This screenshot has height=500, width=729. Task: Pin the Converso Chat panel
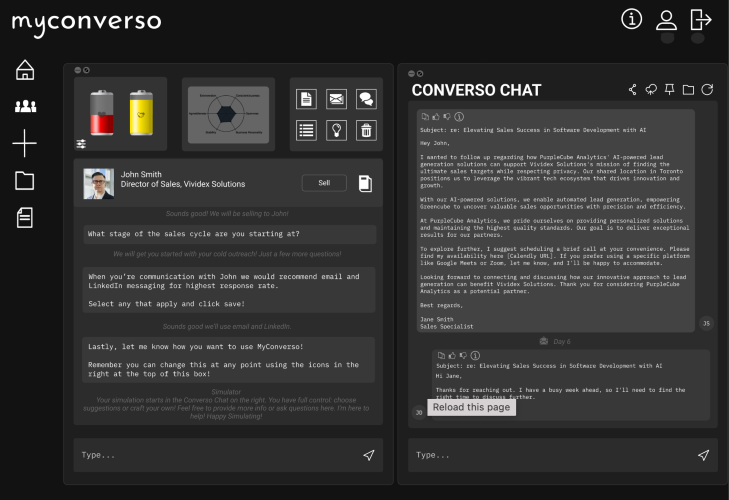coord(670,91)
